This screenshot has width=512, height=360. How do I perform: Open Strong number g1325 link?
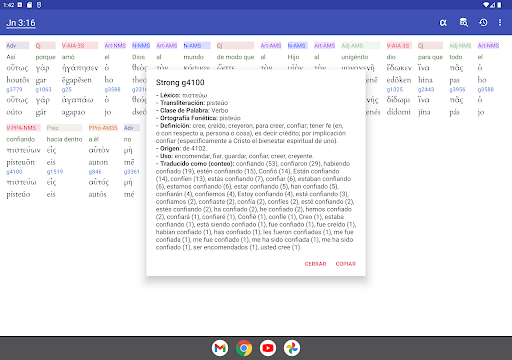click(x=395, y=89)
